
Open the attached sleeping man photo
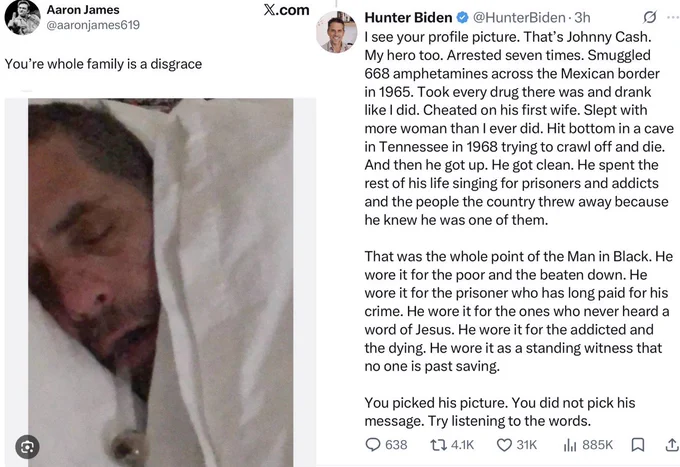(x=160, y=283)
